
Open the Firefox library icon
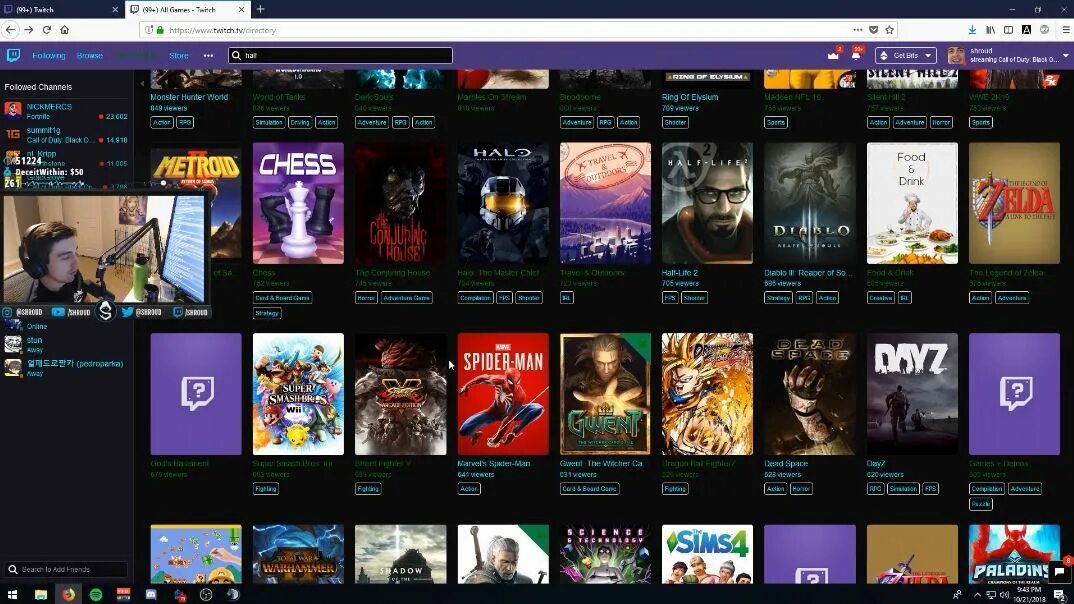tap(990, 30)
